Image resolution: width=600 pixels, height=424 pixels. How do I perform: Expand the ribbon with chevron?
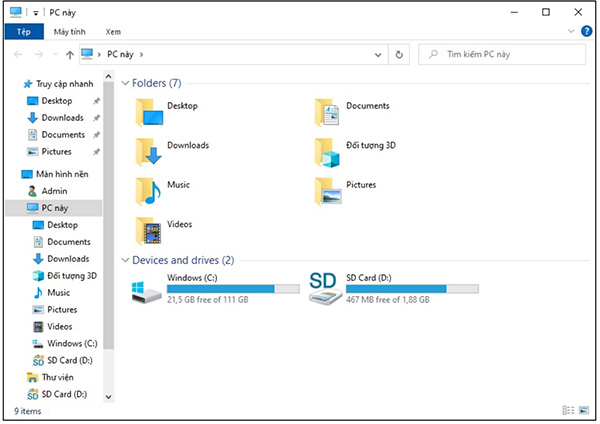(571, 31)
